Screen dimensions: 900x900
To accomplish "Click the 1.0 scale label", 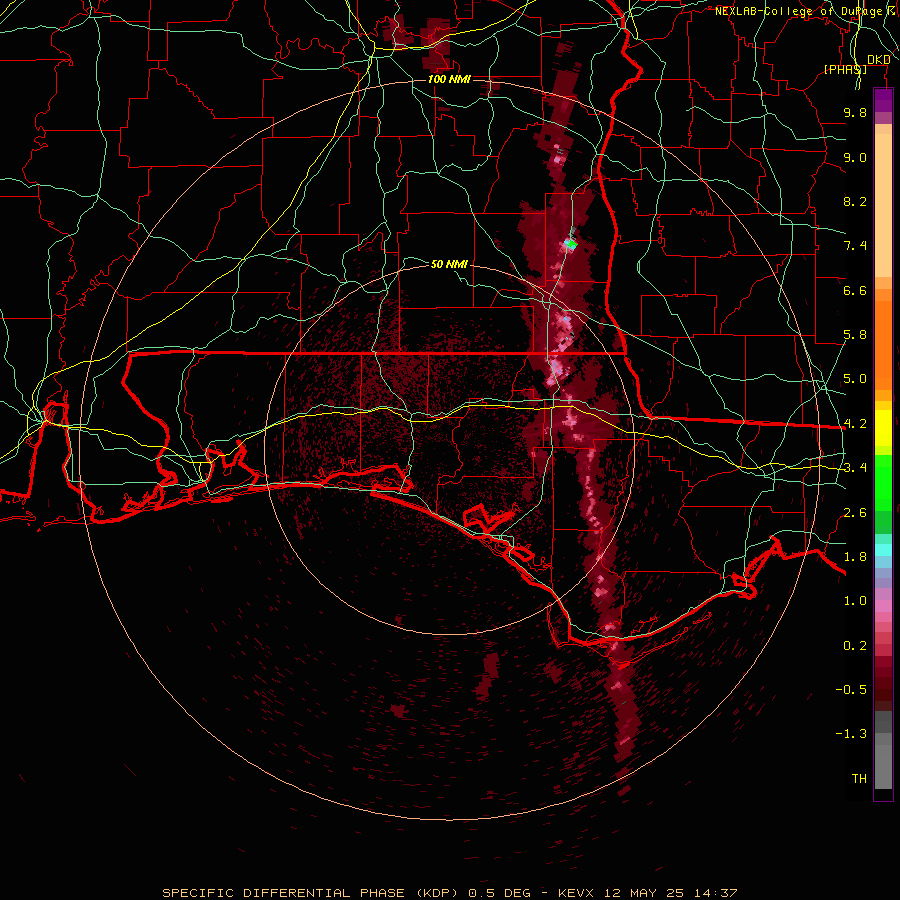I will click(855, 601).
